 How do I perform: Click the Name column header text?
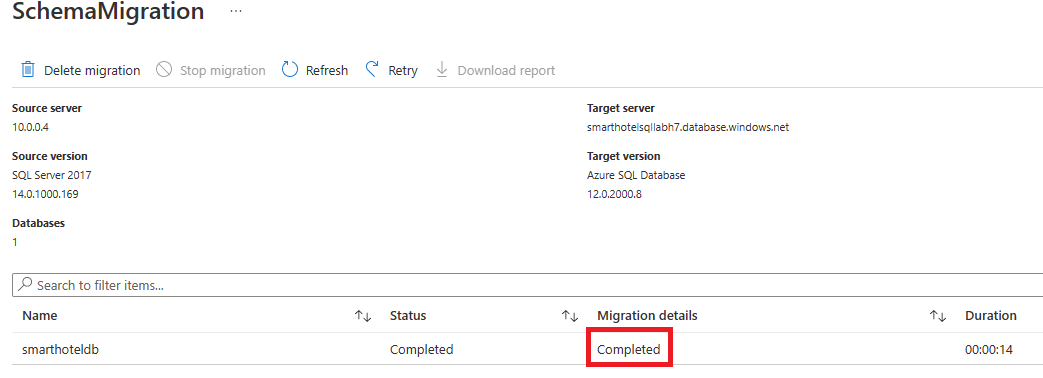click(40, 315)
